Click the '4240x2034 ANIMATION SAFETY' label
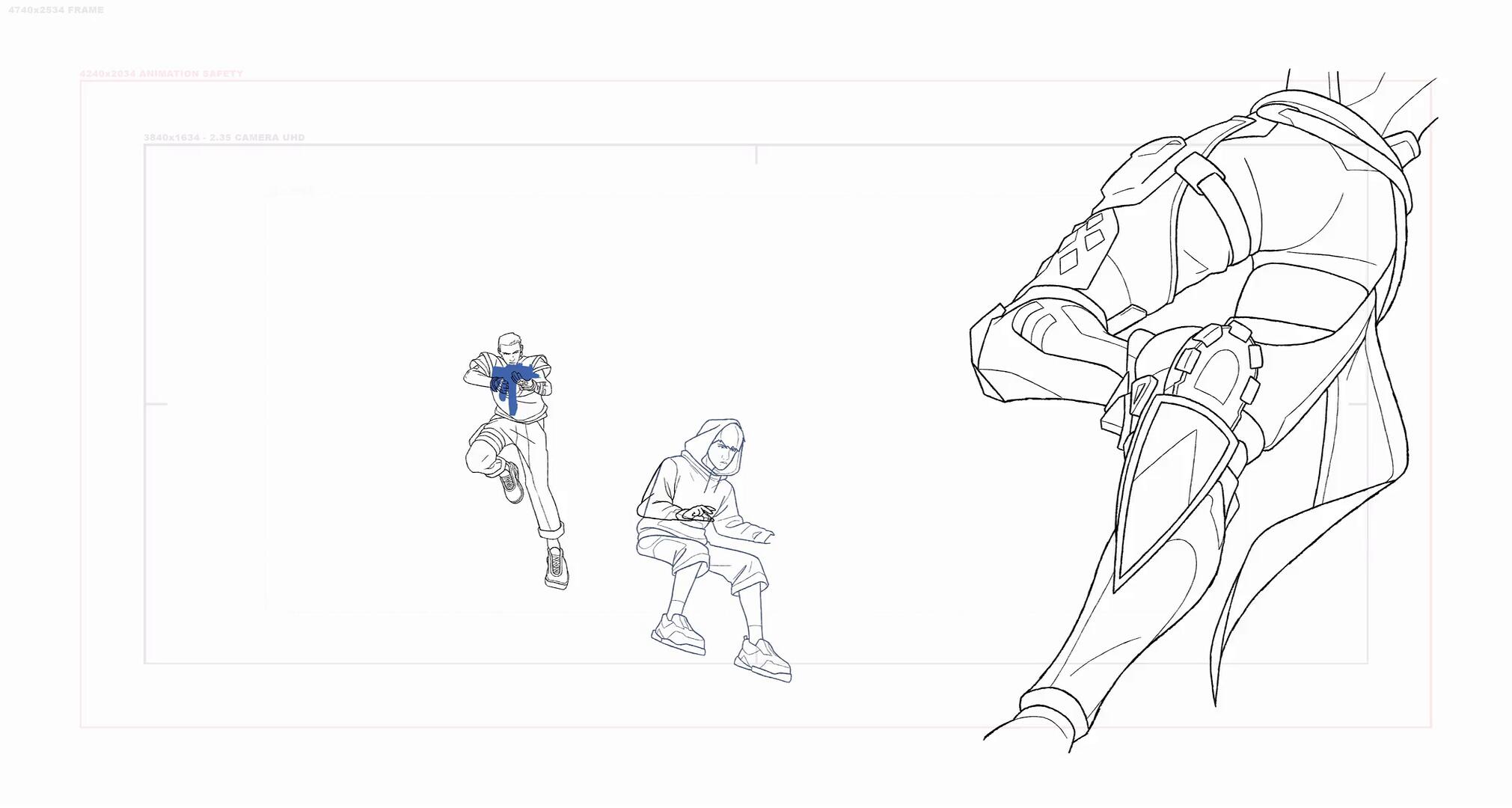This screenshot has height=808, width=1512. 162,73
